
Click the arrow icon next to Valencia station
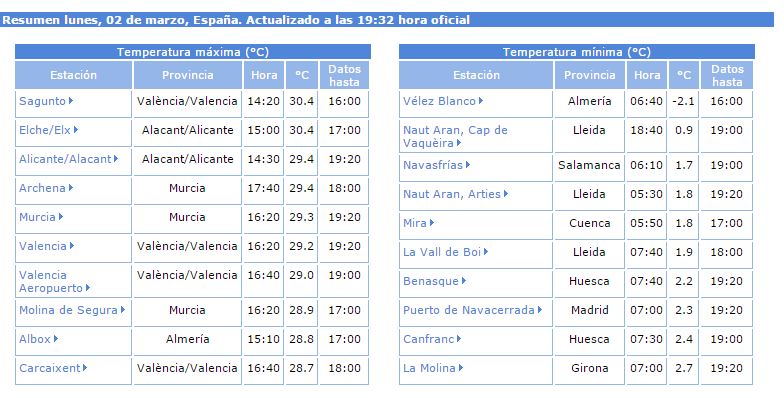click(x=72, y=246)
